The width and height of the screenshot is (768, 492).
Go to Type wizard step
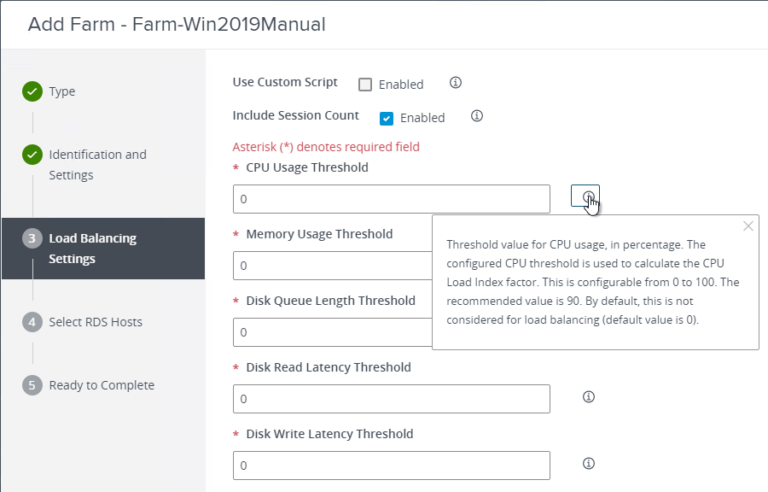click(62, 91)
